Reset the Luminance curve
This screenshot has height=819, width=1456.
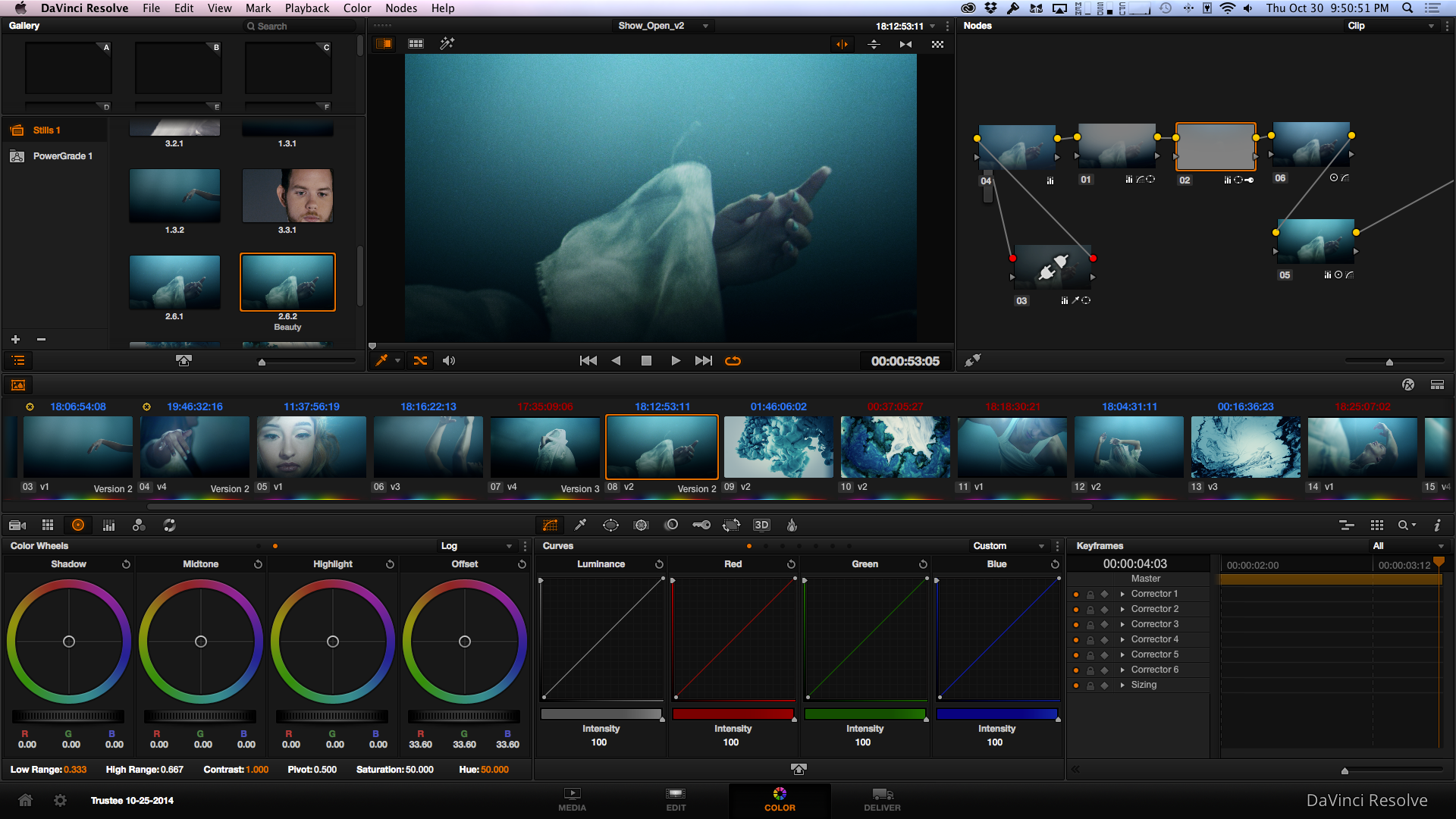659,564
